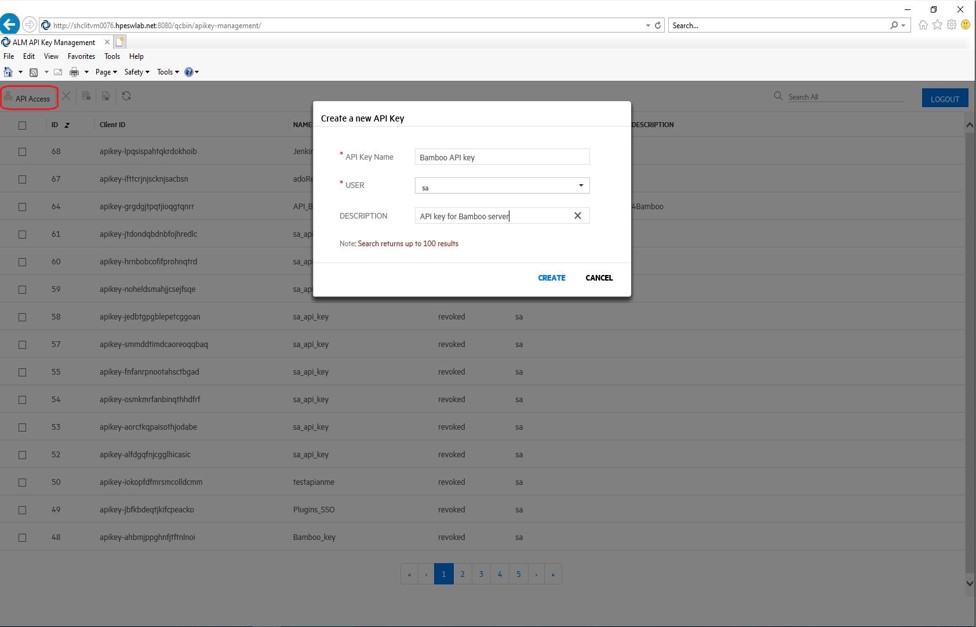This screenshot has height=627, width=976.
Task: Click the Home icon in browser toolbar
Action: click(x=9, y=70)
